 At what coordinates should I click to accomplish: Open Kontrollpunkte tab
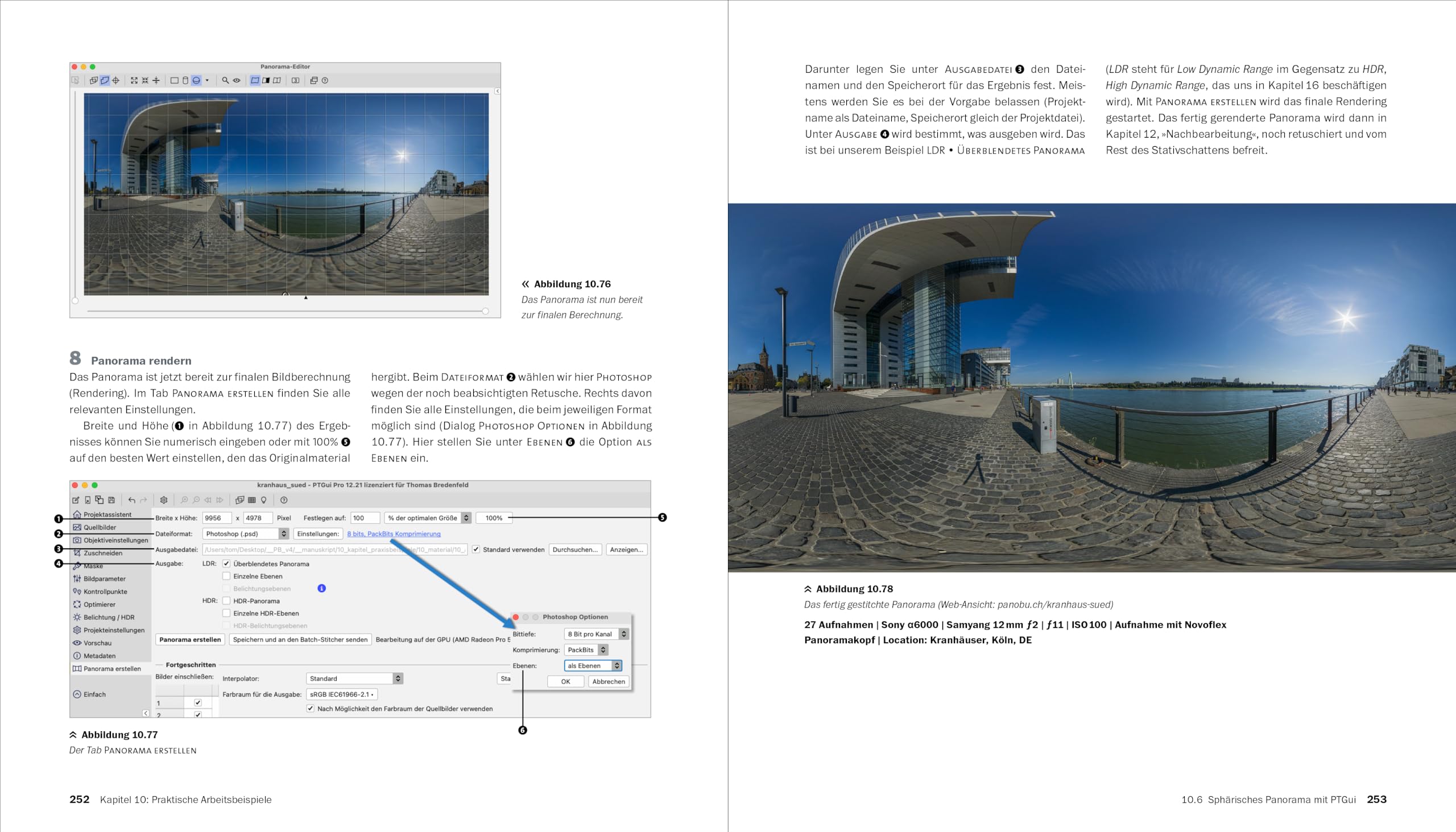tap(100, 591)
